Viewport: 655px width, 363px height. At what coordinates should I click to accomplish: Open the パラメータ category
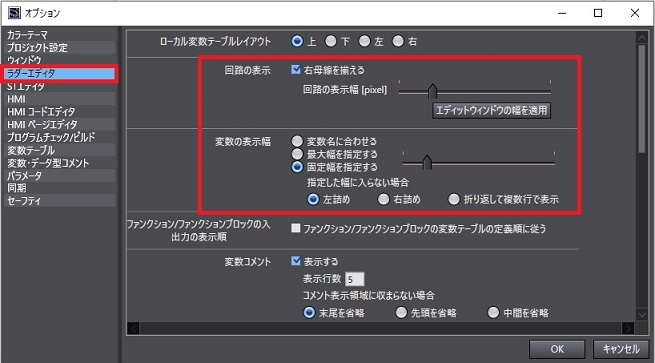[60, 175]
